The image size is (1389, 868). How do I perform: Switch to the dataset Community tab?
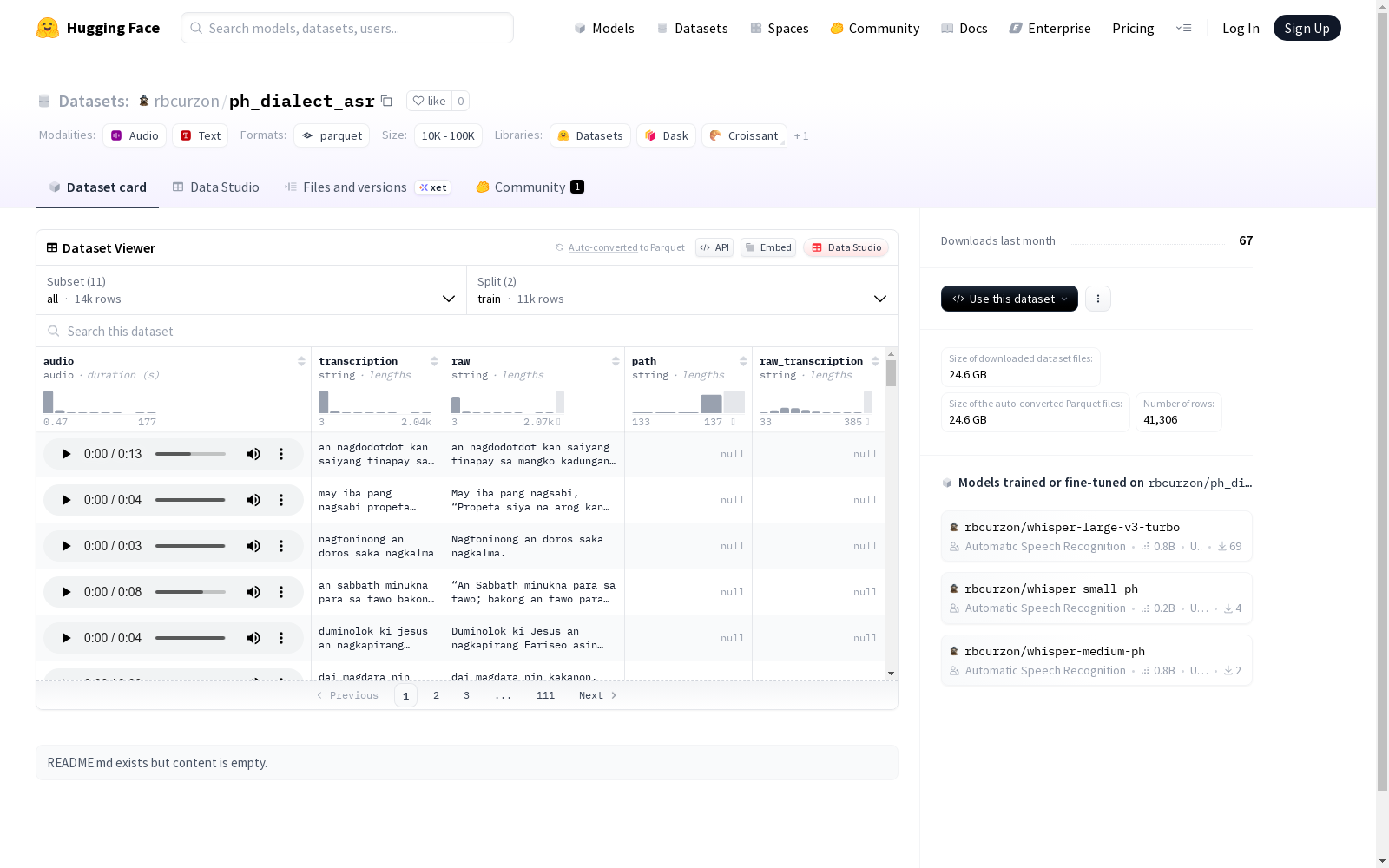point(530,187)
